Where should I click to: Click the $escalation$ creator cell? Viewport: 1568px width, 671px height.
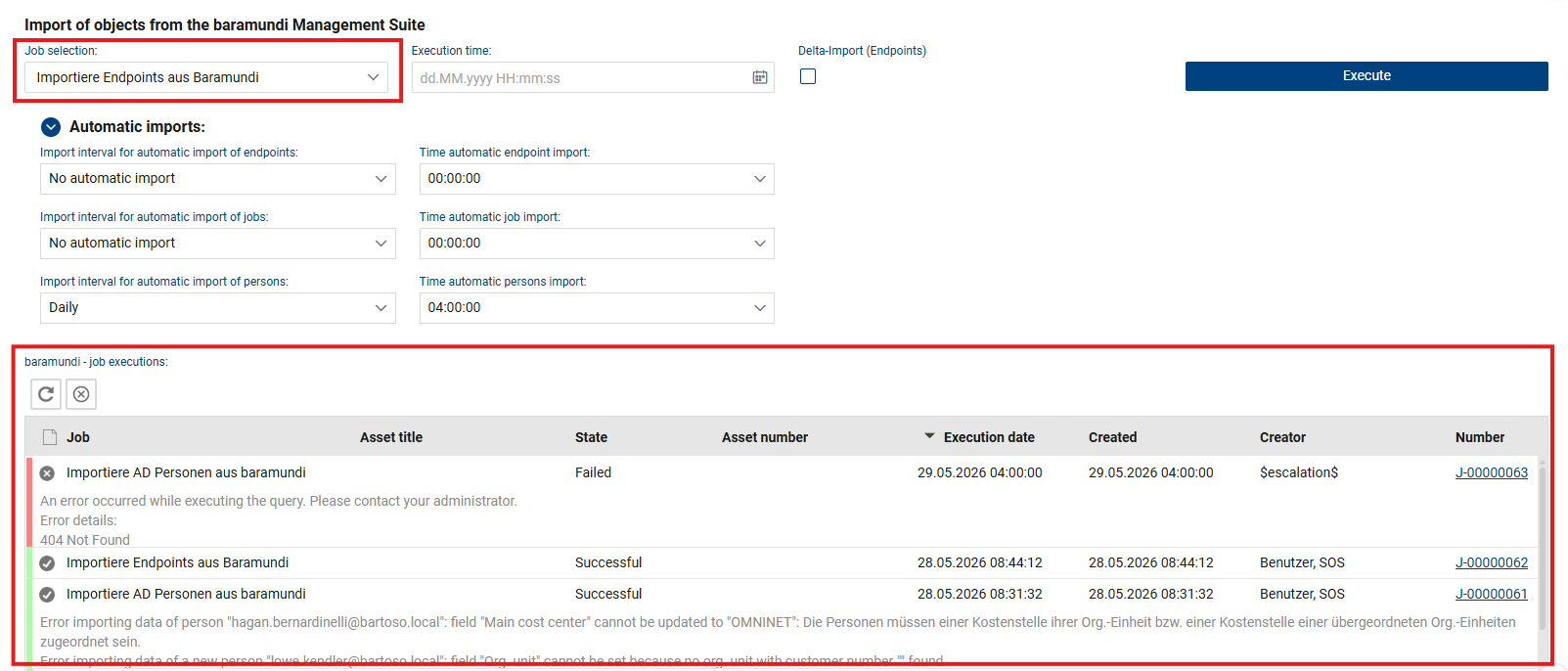(x=1299, y=472)
